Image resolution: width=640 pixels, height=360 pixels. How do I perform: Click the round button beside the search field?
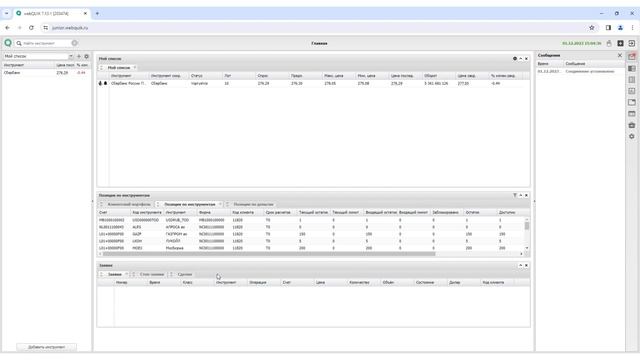tap(74, 43)
